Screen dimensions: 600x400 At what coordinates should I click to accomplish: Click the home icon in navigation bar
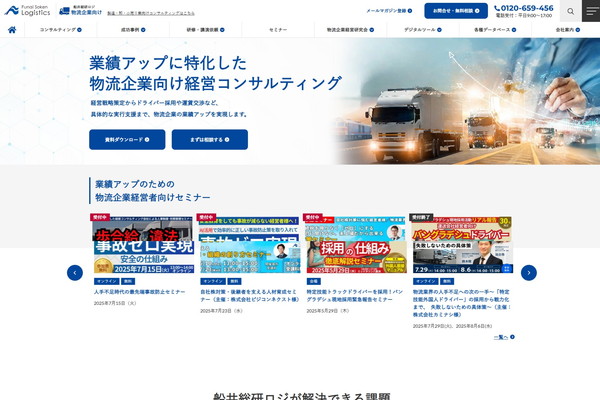(x=12, y=30)
